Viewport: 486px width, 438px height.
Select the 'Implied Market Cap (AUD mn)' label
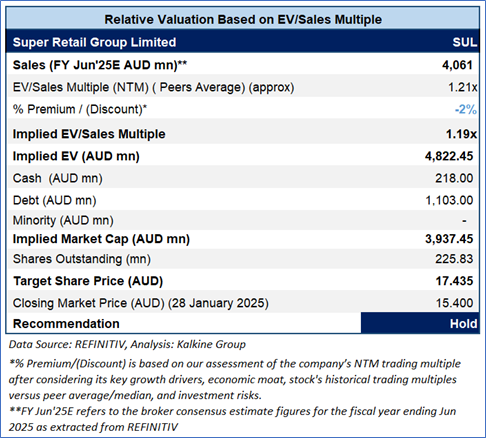pyautogui.click(x=101, y=239)
